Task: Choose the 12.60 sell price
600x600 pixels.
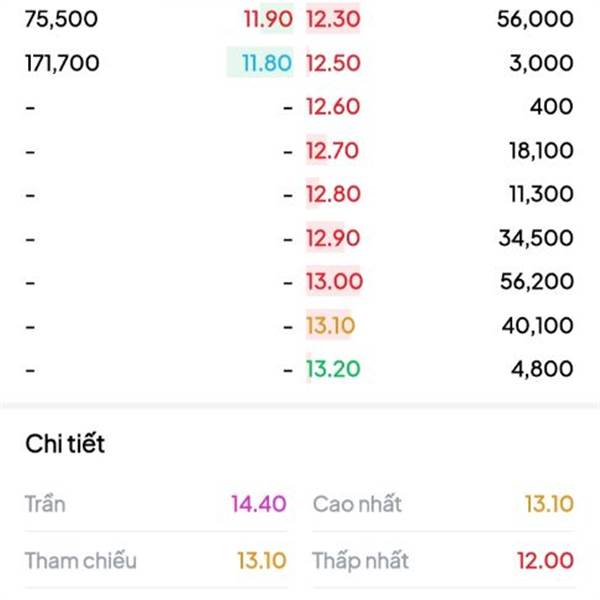Action: pyautogui.click(x=333, y=106)
